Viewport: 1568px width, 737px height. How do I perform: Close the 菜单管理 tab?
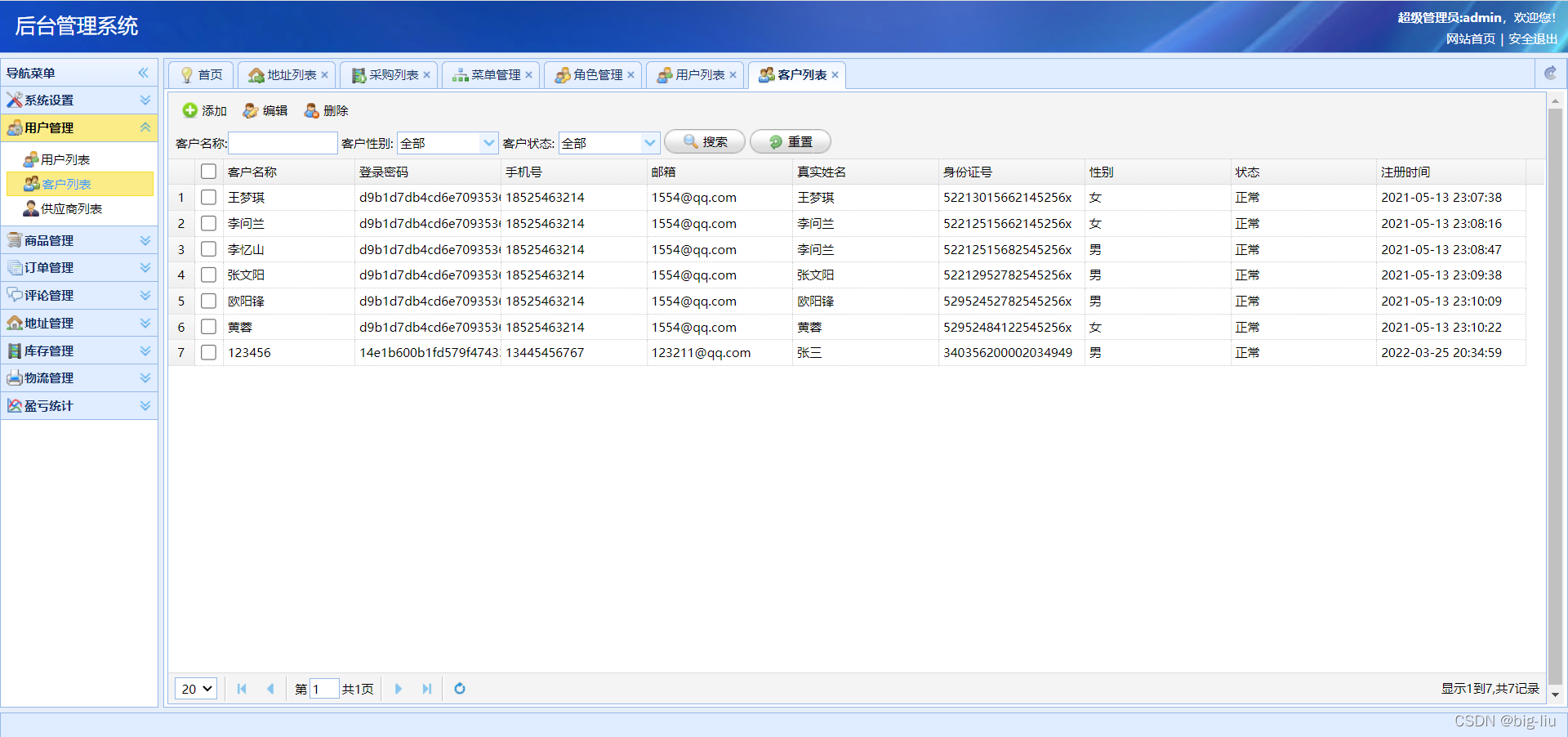click(528, 75)
